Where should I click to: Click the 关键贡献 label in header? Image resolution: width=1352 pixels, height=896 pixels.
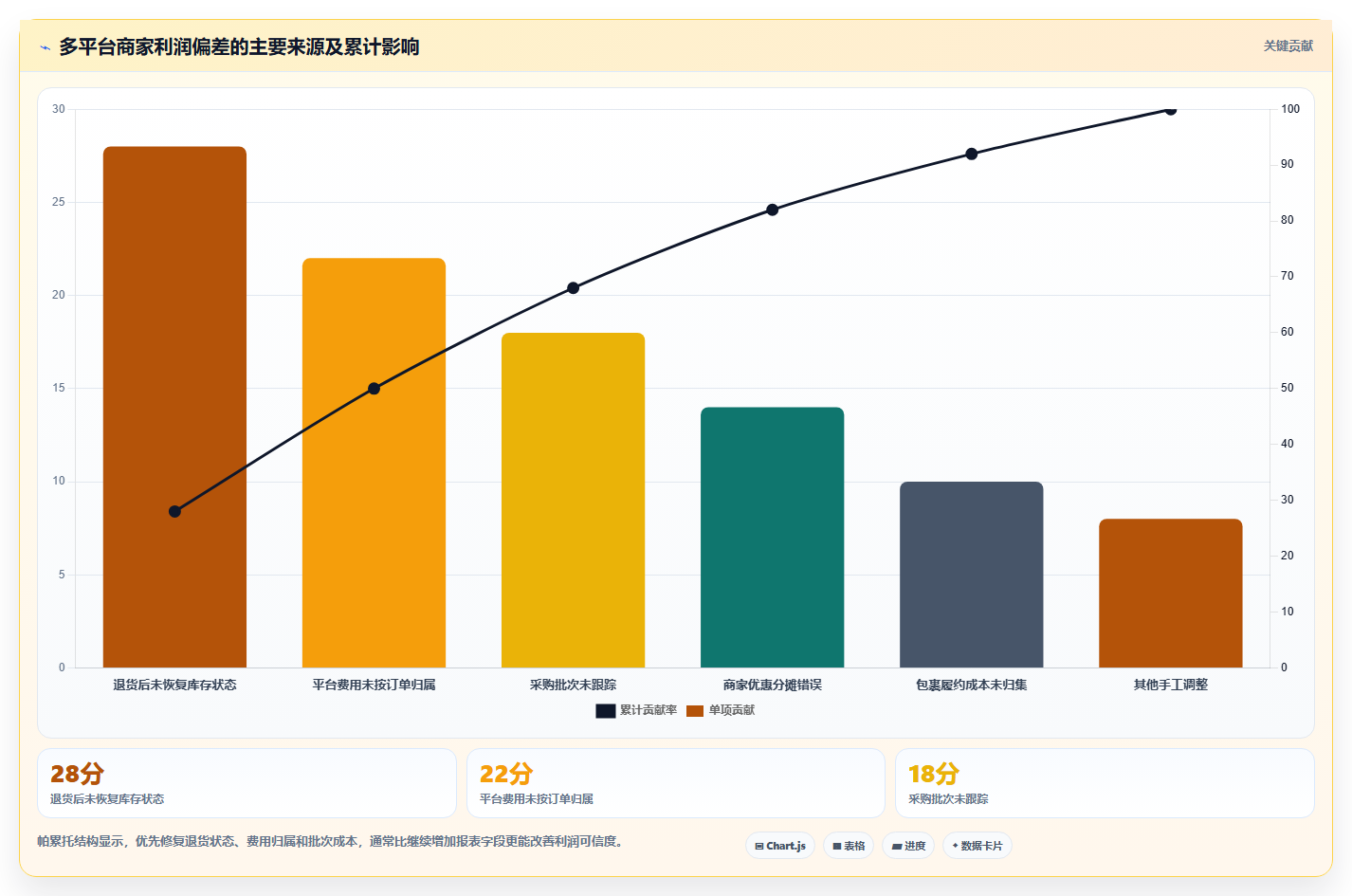tap(1288, 46)
